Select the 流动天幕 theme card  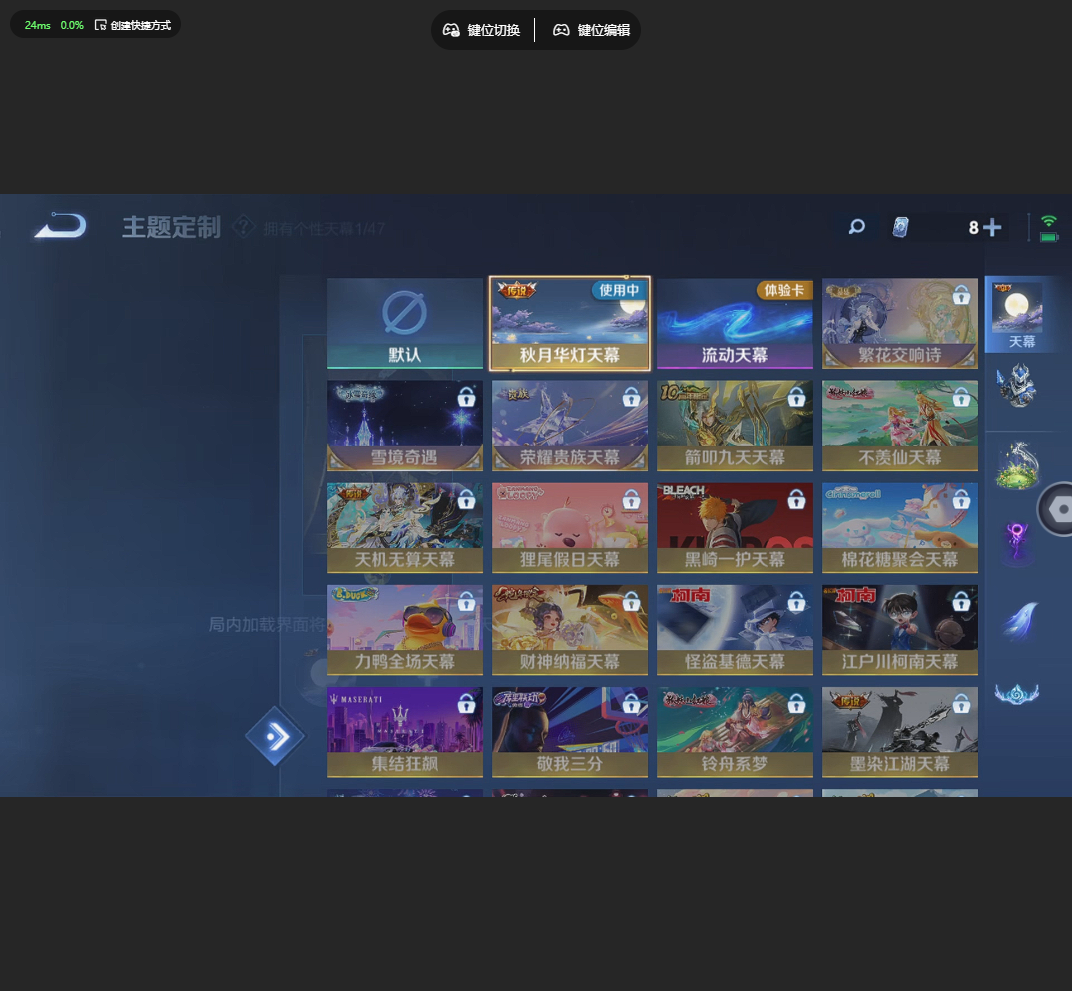(x=735, y=323)
